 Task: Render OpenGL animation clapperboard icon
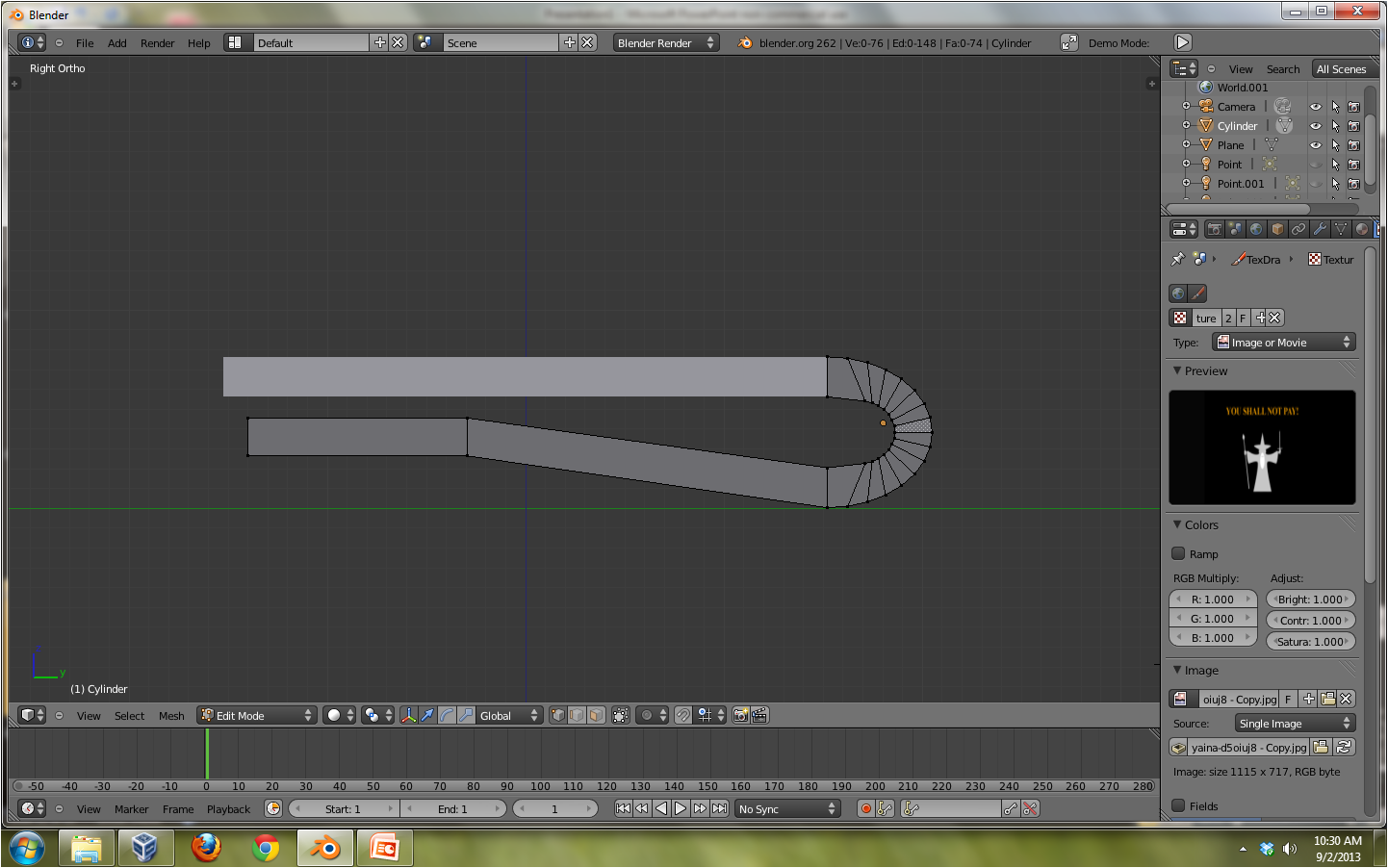(759, 715)
